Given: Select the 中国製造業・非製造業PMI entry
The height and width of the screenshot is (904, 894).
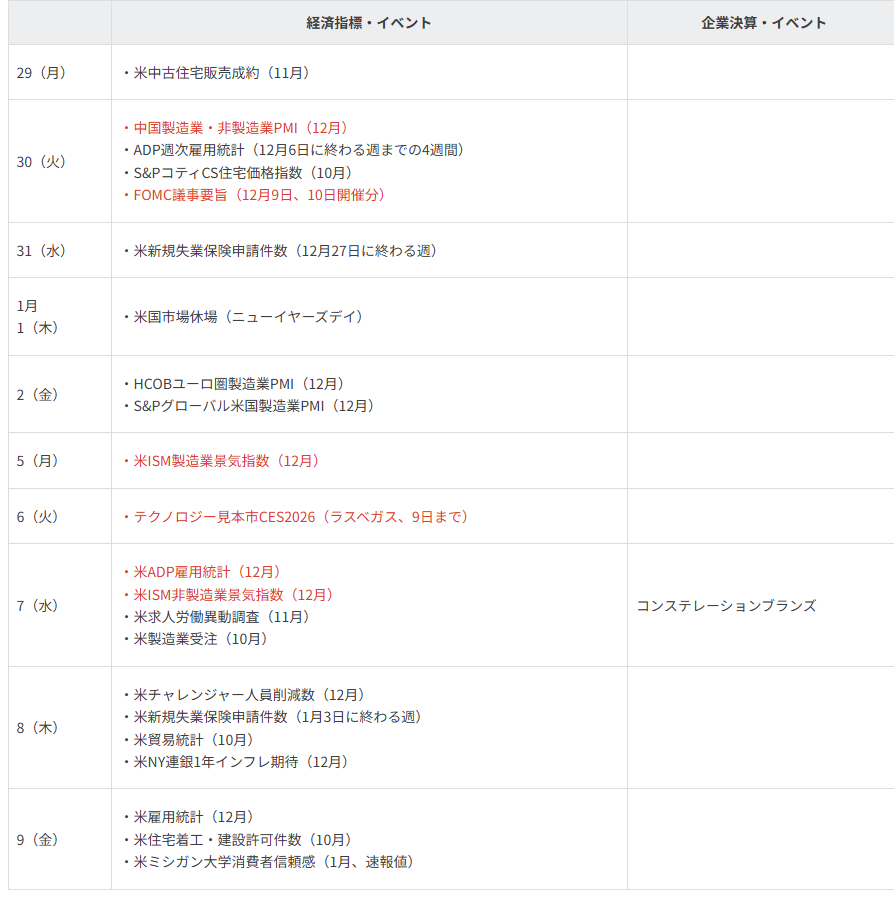Looking at the screenshot, I should tap(240, 128).
